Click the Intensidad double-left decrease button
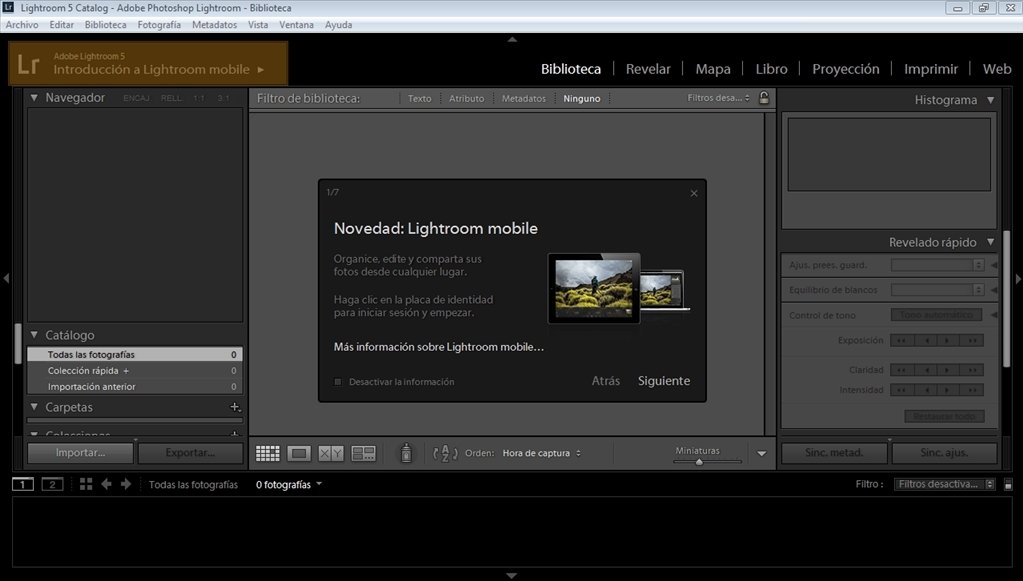The height and width of the screenshot is (581, 1023). [901, 390]
